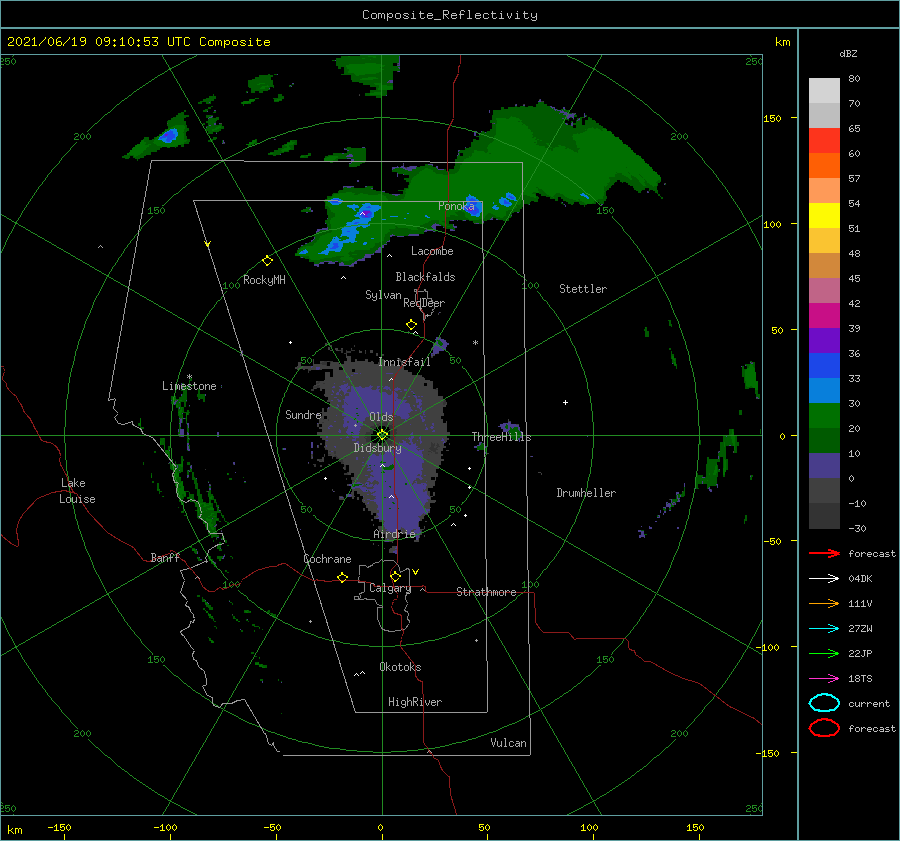
Task: Click the Strathmore label
Action: pyautogui.click(x=486, y=592)
